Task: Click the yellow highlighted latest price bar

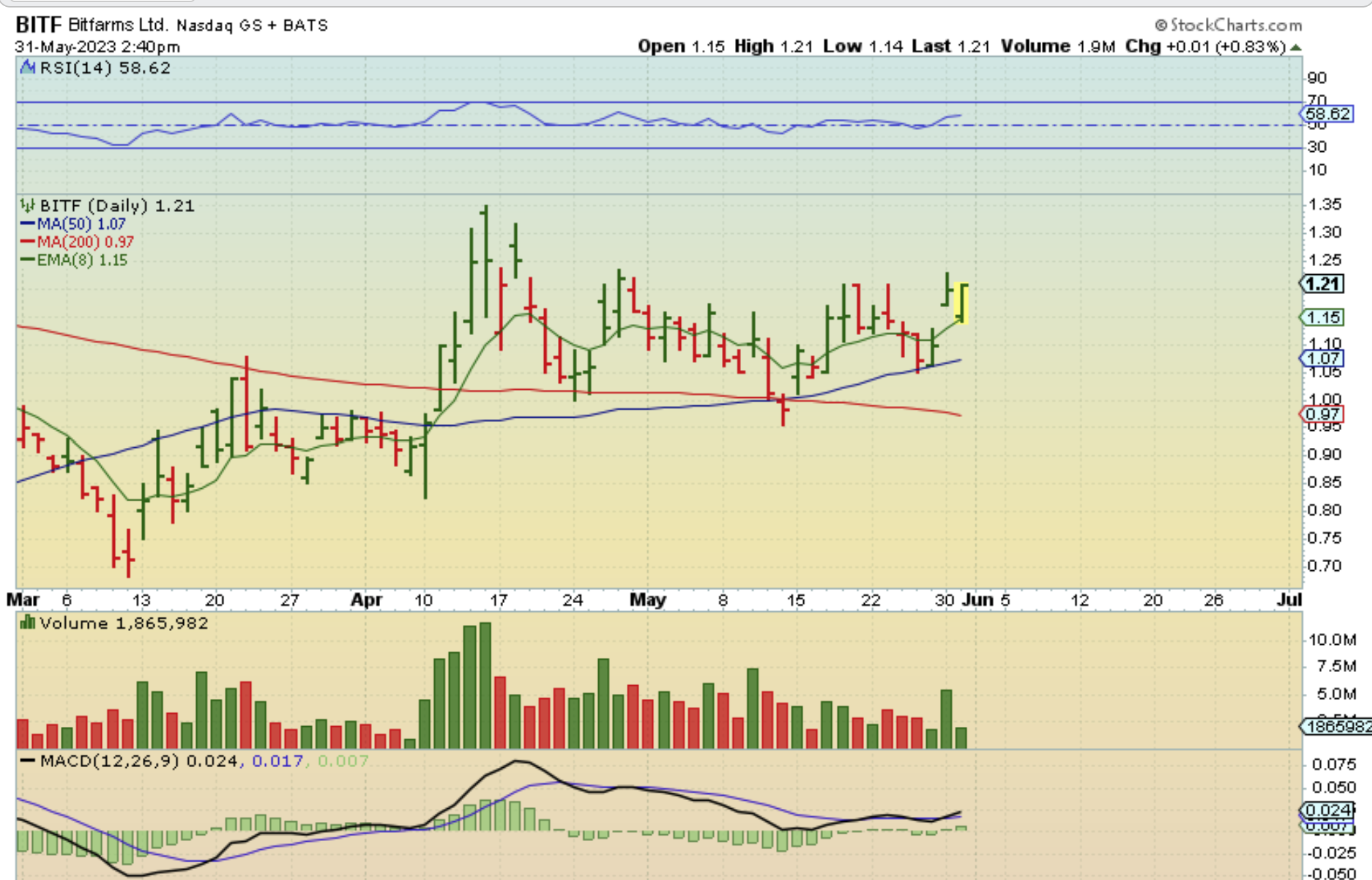Action: [x=962, y=303]
